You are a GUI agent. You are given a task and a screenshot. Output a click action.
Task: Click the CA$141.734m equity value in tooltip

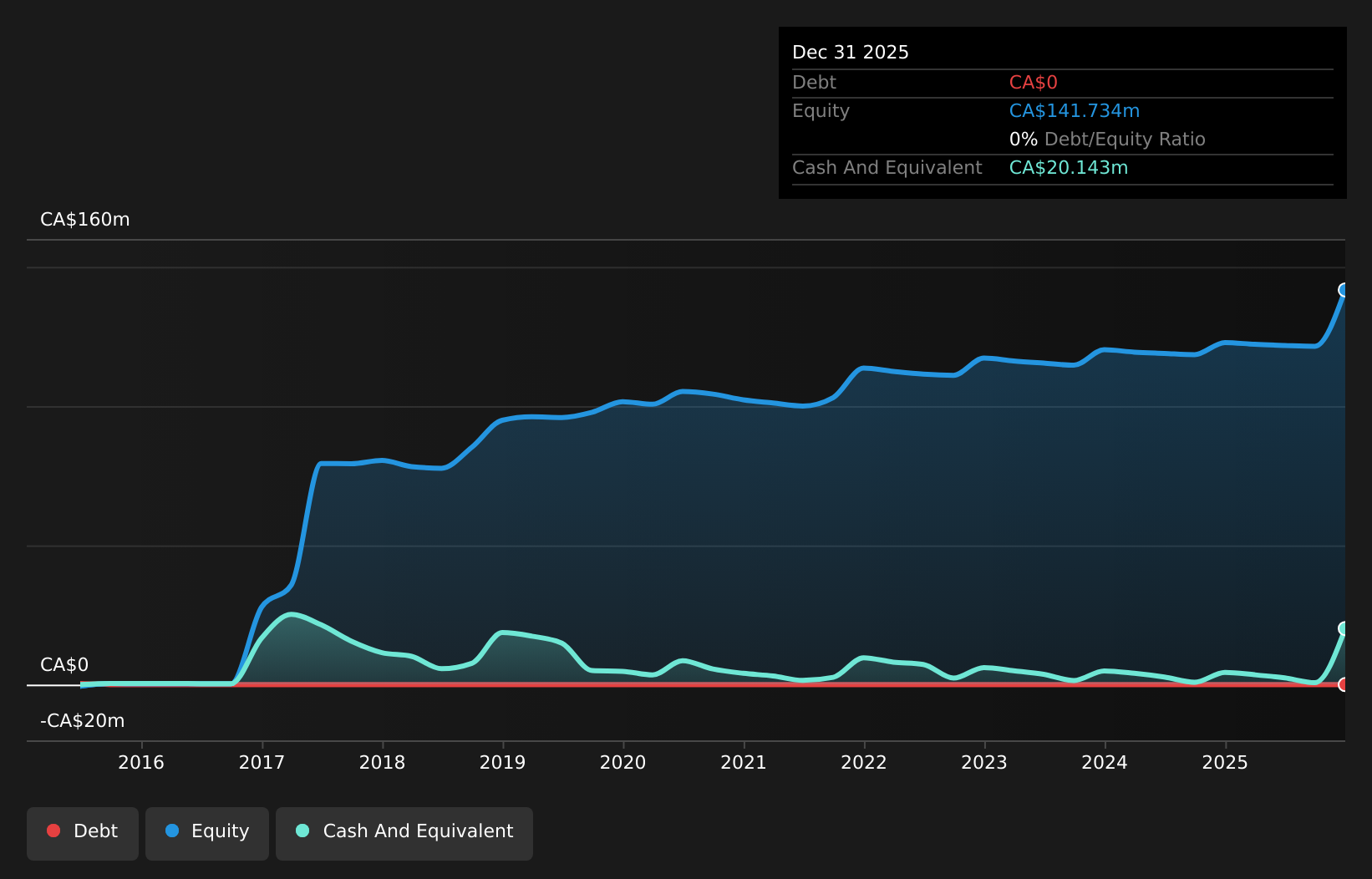click(x=1075, y=111)
